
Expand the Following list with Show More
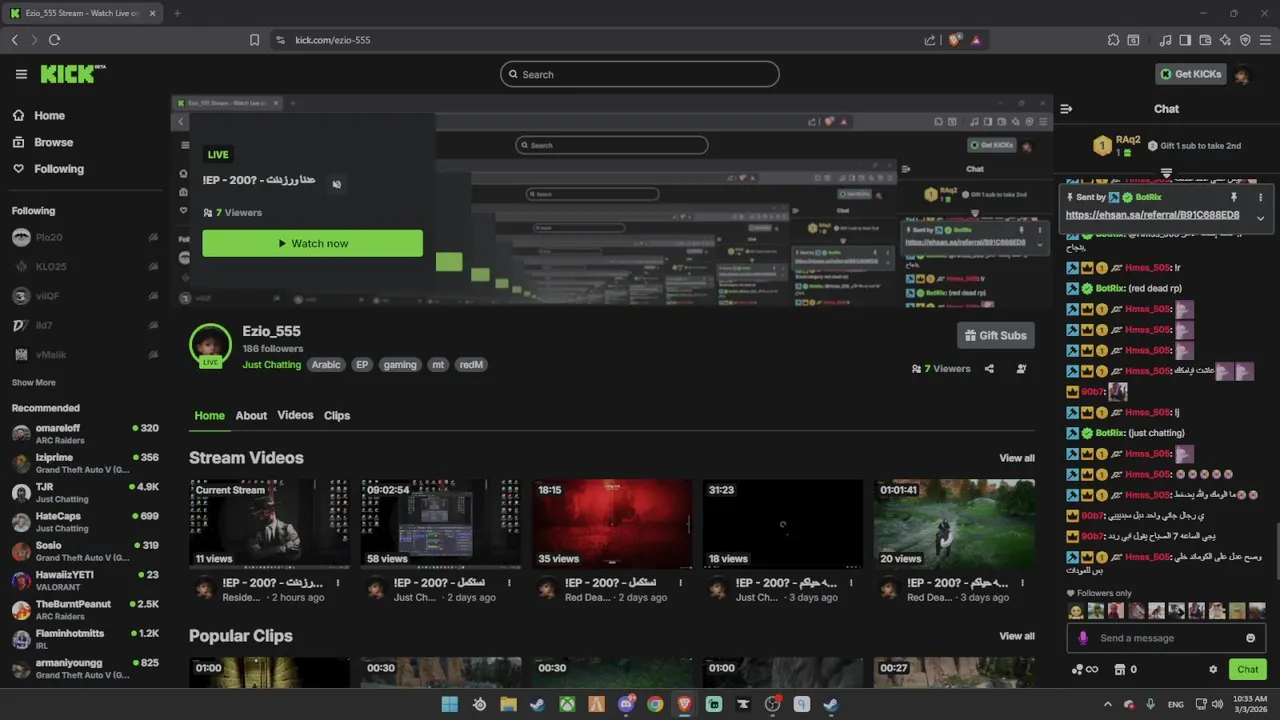34,383
